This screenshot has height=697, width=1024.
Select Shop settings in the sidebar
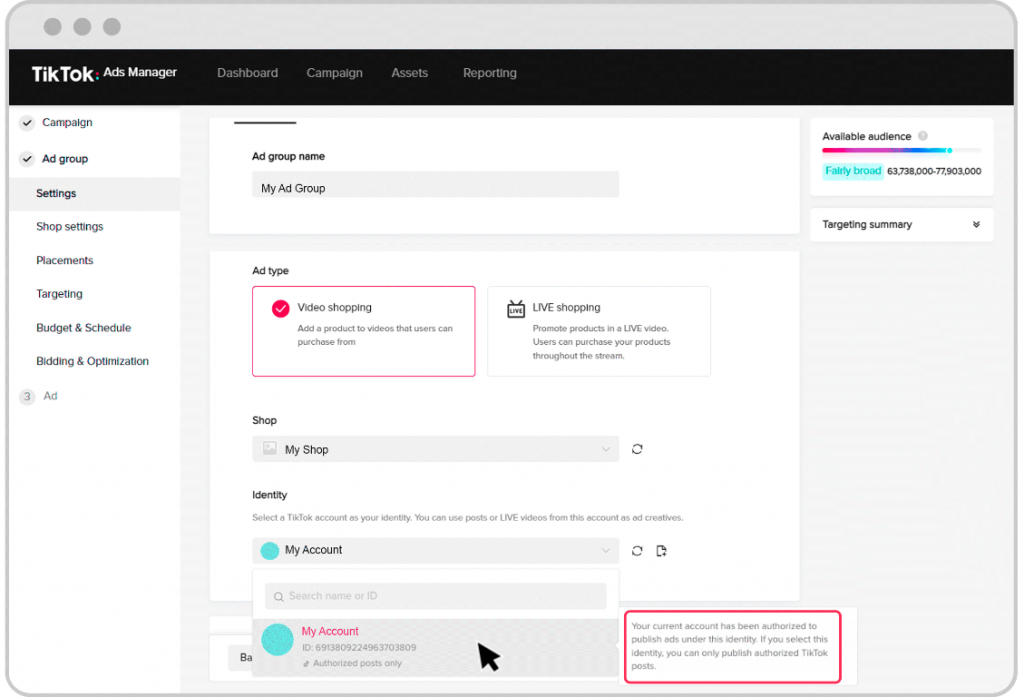[x=70, y=227]
